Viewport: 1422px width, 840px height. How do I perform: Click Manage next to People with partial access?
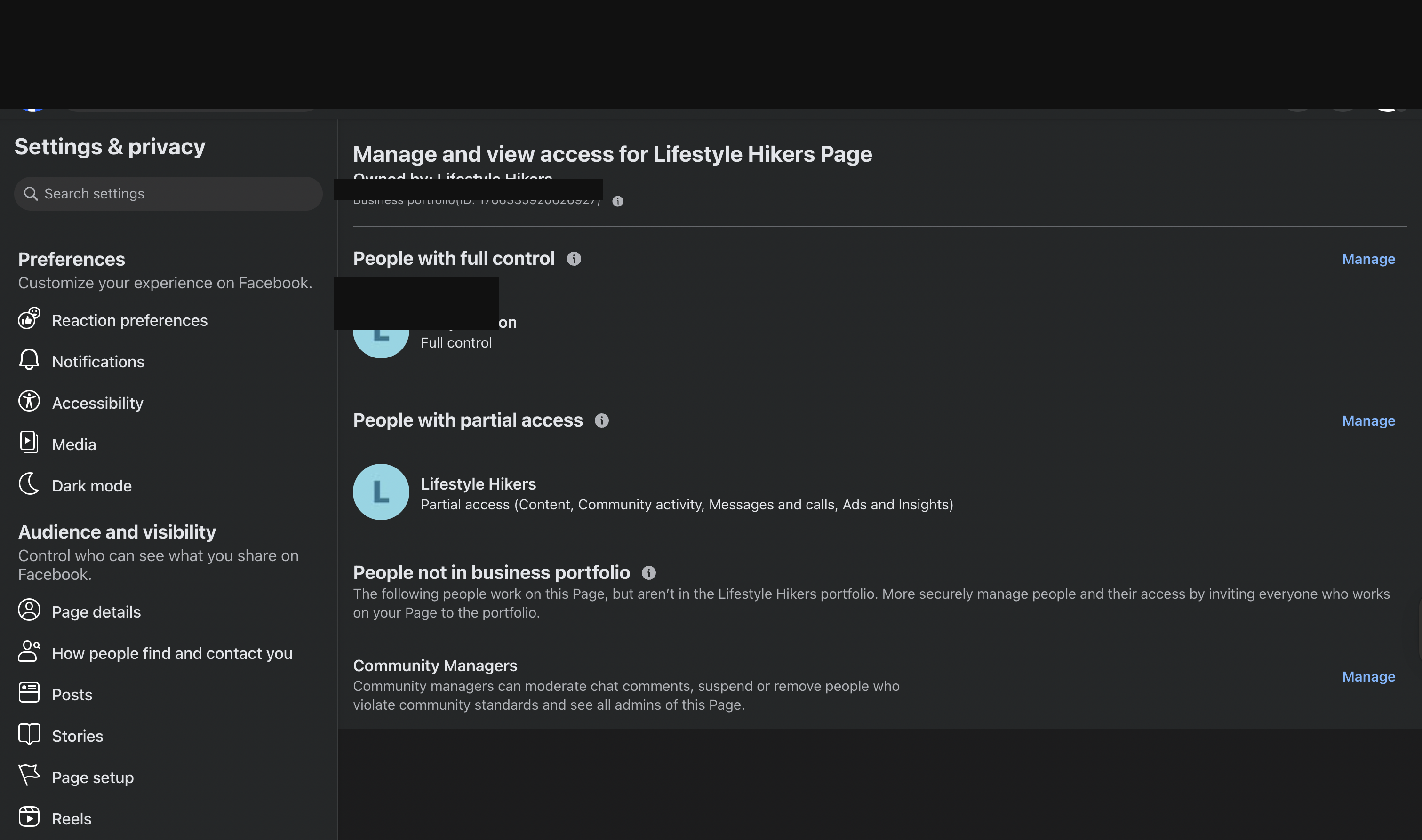click(x=1367, y=420)
